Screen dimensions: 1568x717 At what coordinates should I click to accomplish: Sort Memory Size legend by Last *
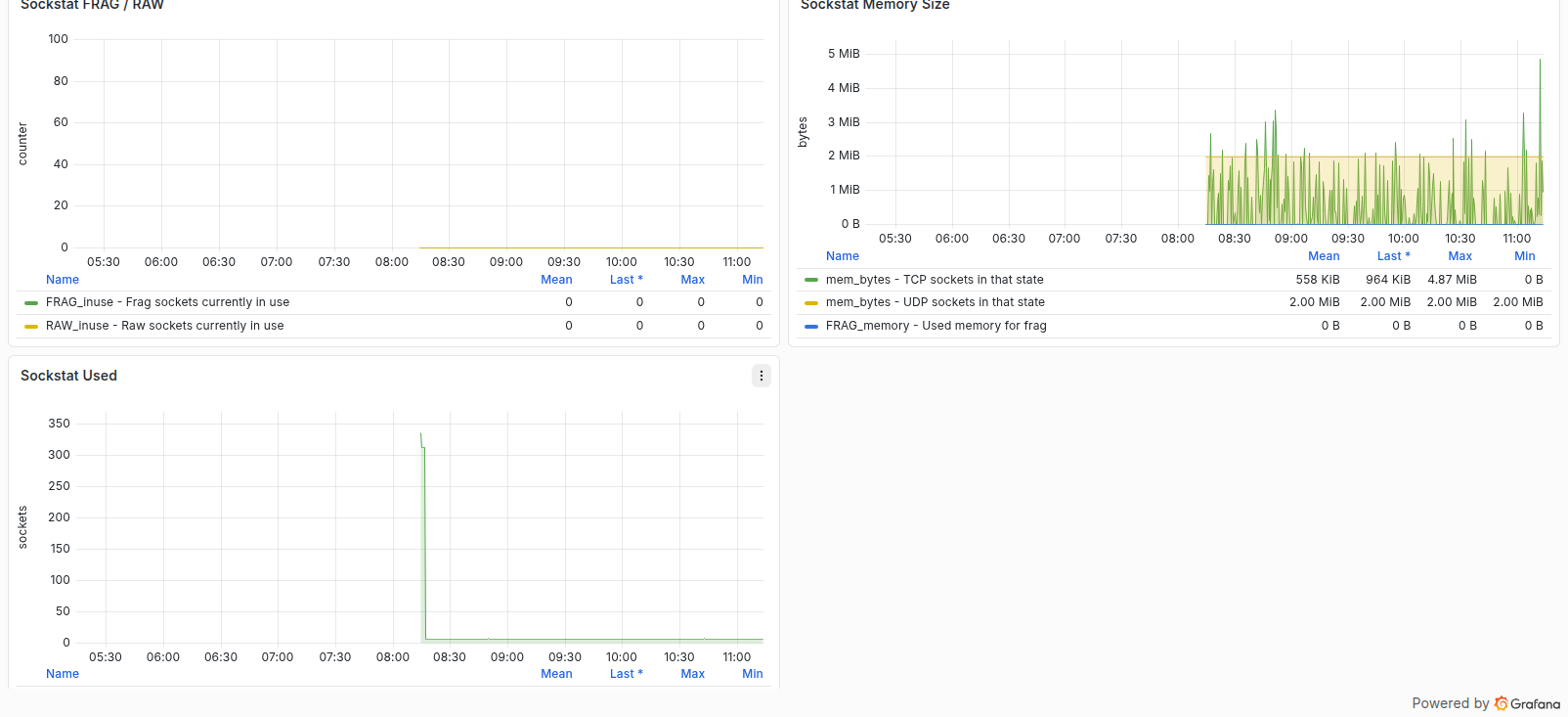(1394, 256)
